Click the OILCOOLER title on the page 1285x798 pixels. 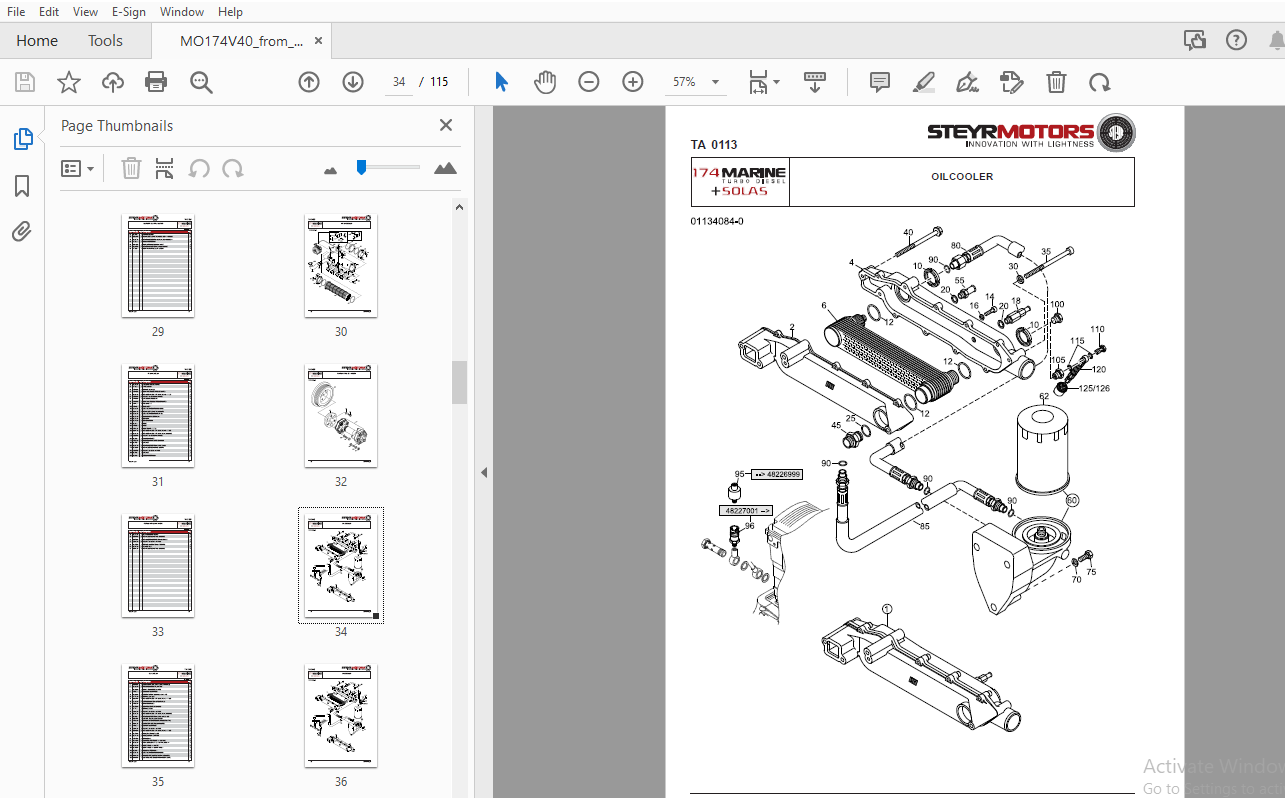962,176
